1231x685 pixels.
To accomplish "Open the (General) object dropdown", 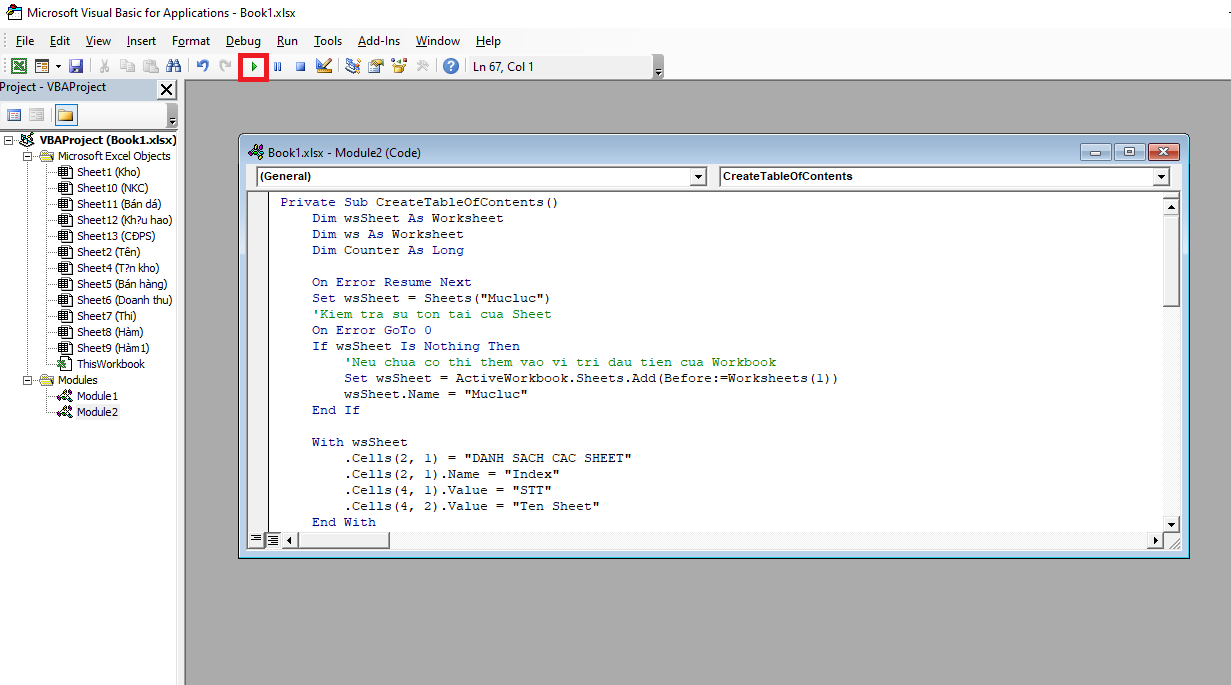I will 698,177.
